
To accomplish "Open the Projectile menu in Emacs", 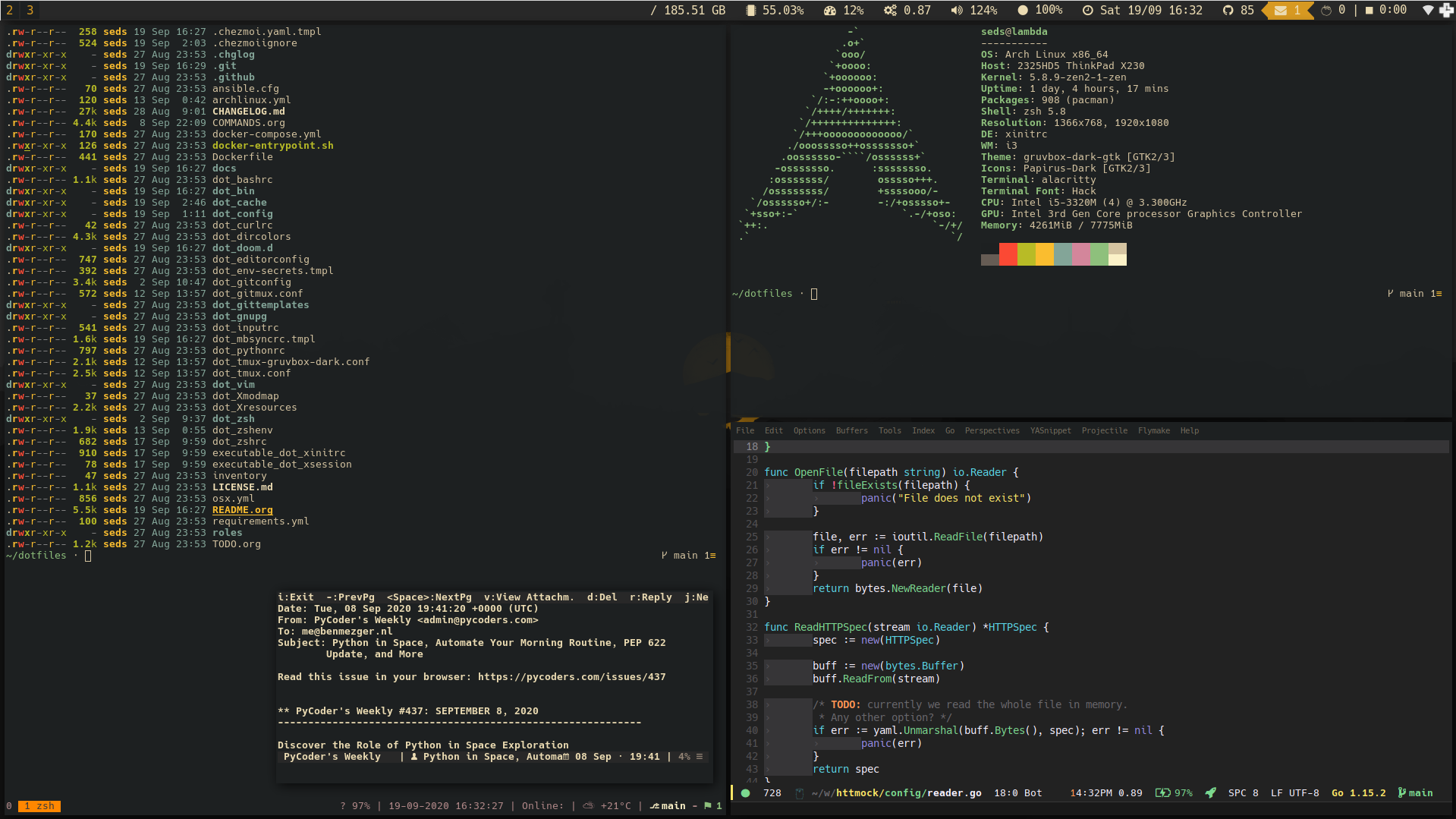I will pos(1104,430).
